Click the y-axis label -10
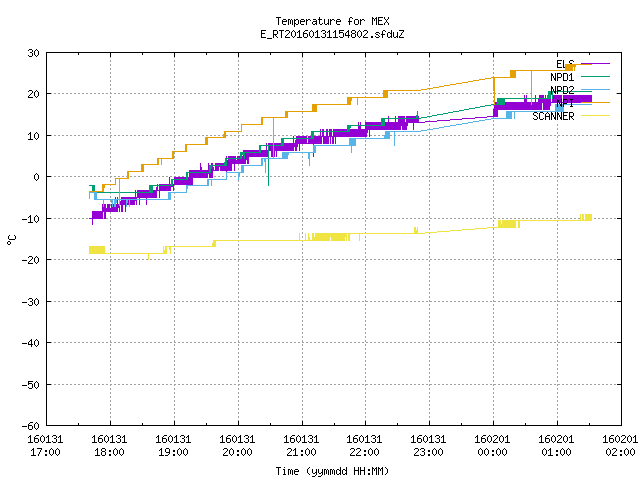640x480 pixels. tap(31, 219)
